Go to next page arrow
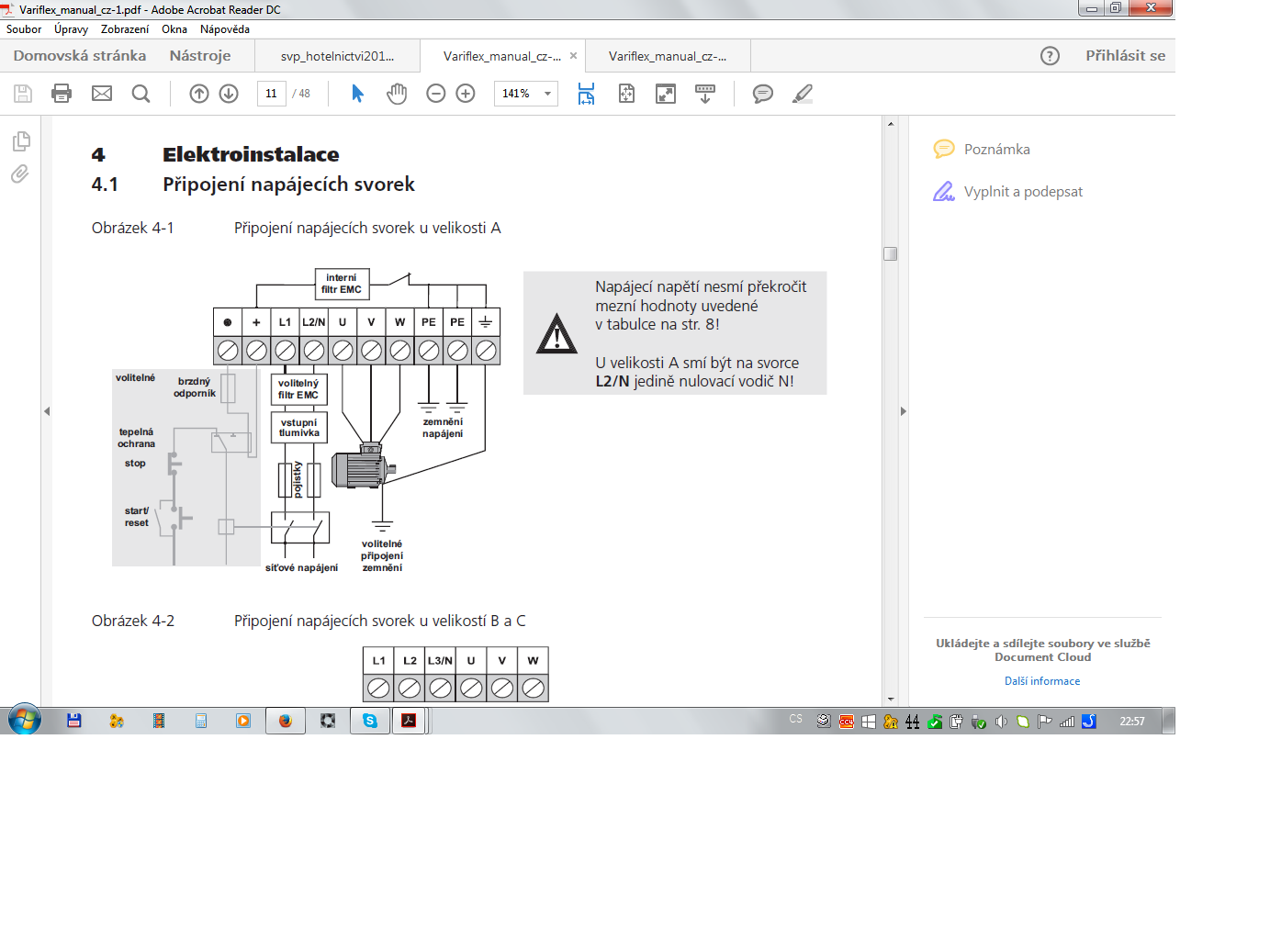Viewport: 1270px width, 952px height. [x=229, y=94]
